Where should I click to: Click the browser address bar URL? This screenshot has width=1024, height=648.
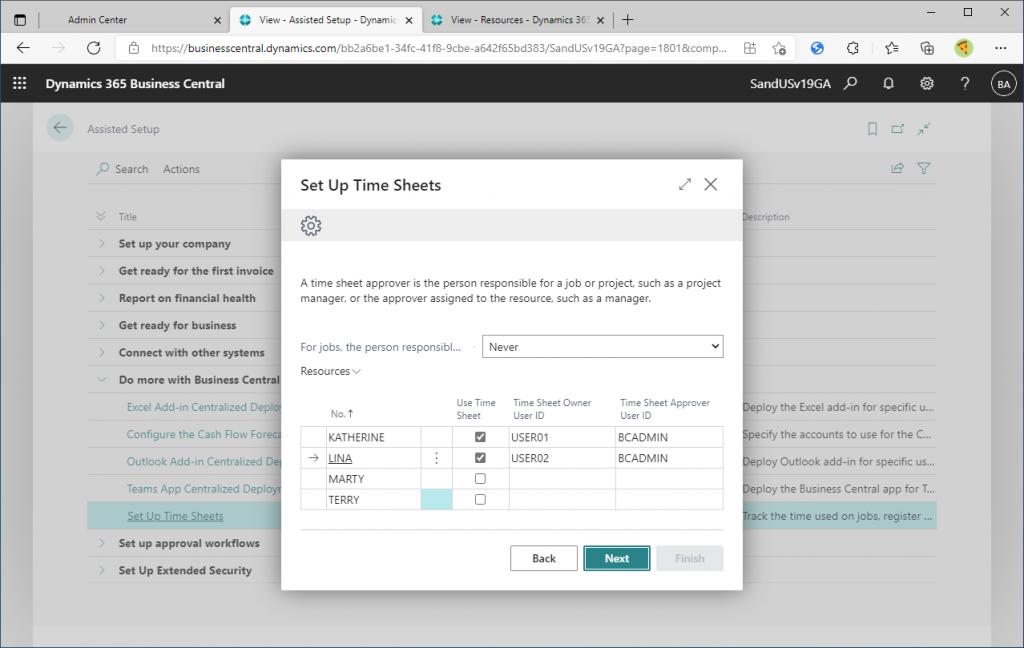point(438,48)
